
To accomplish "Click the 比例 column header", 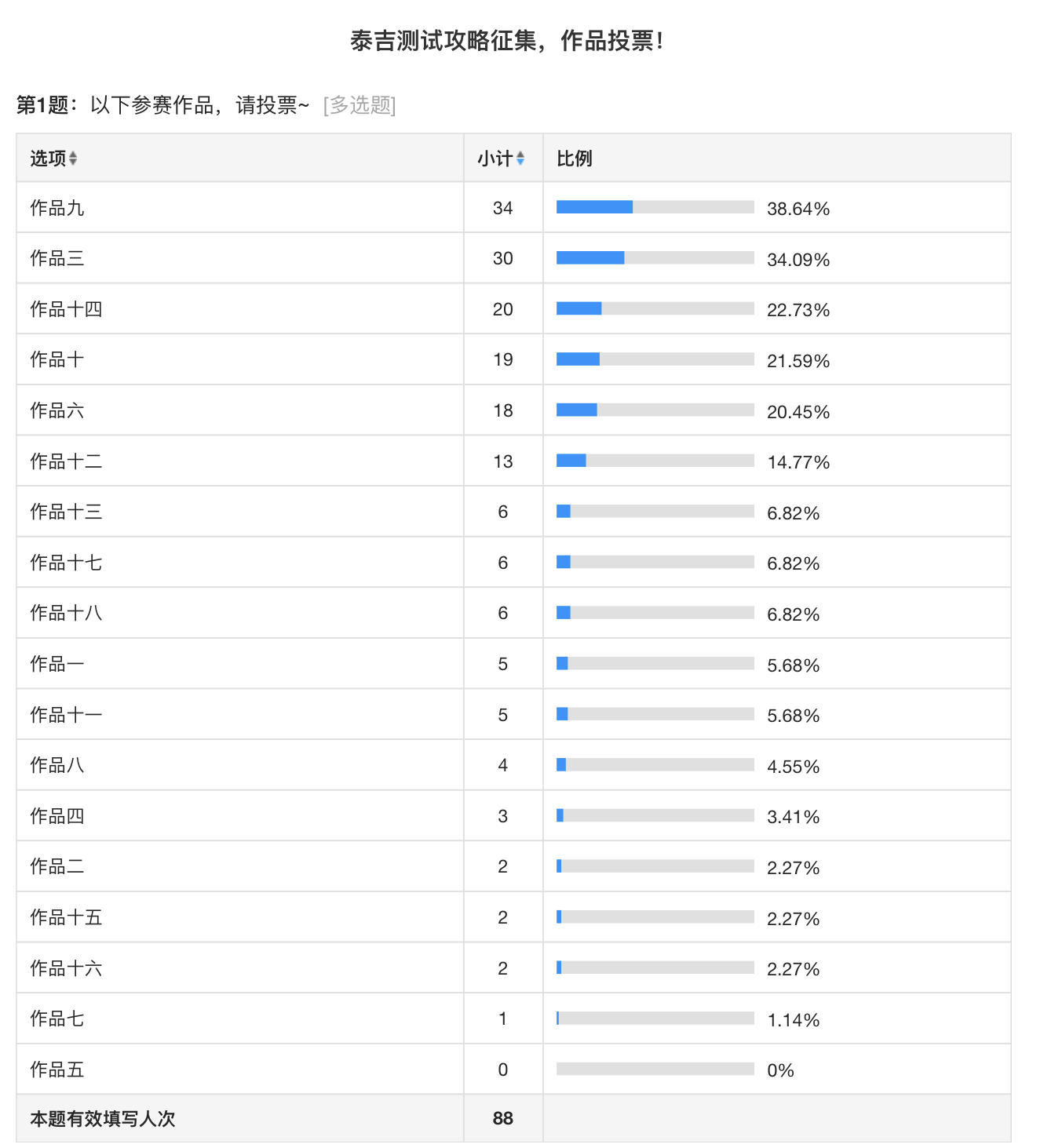I will coord(574,159).
